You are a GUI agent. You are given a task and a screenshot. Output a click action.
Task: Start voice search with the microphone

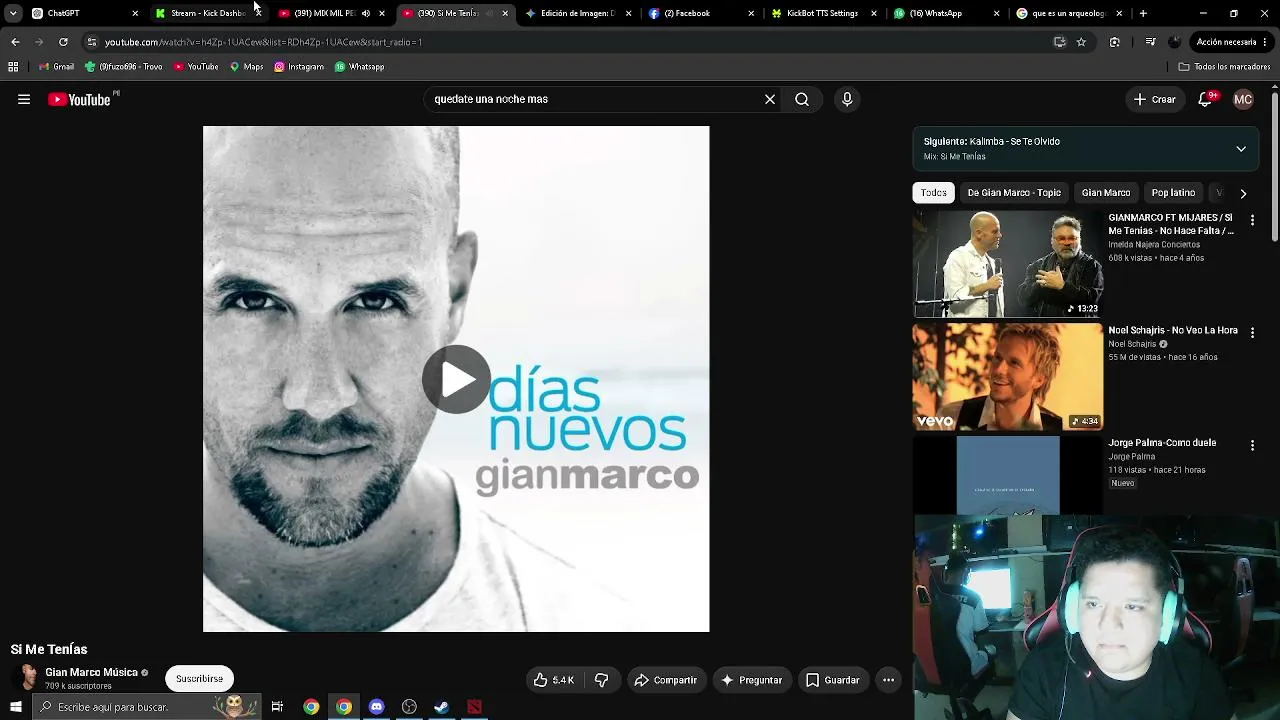coord(847,99)
